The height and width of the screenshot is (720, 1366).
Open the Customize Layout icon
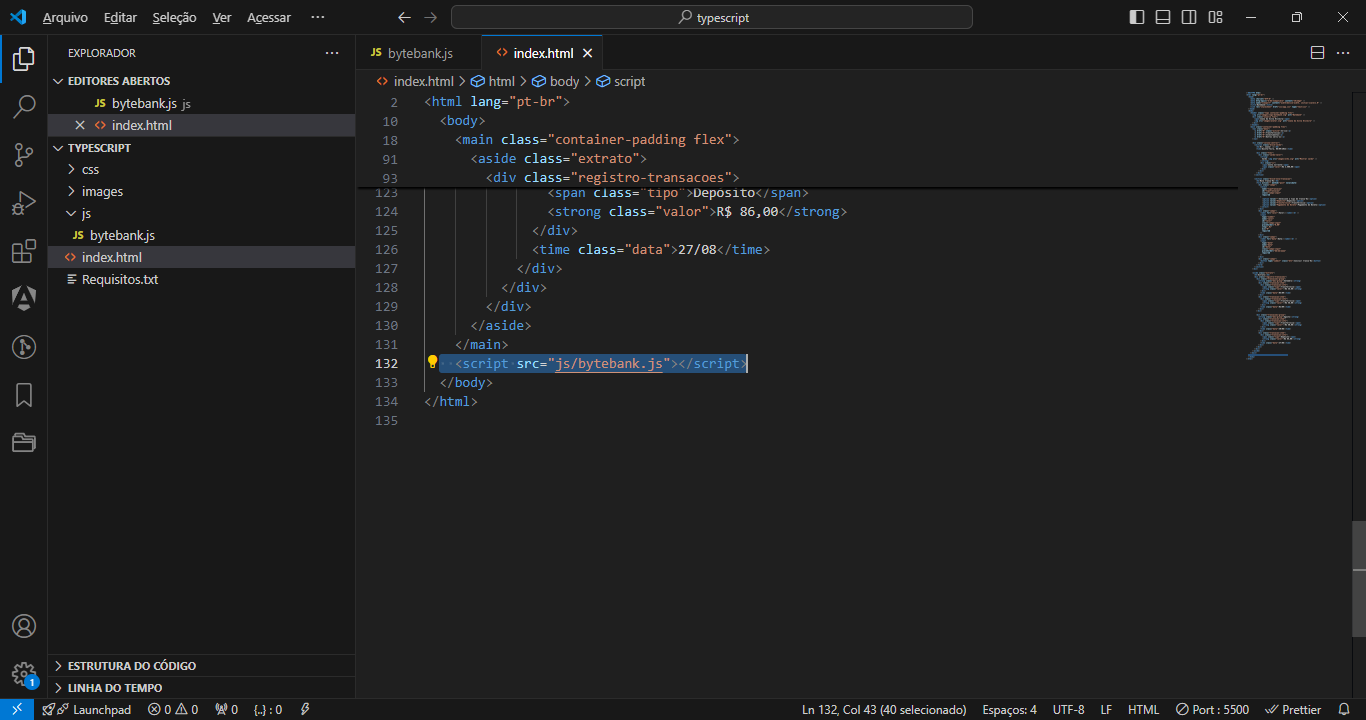[x=1215, y=17]
